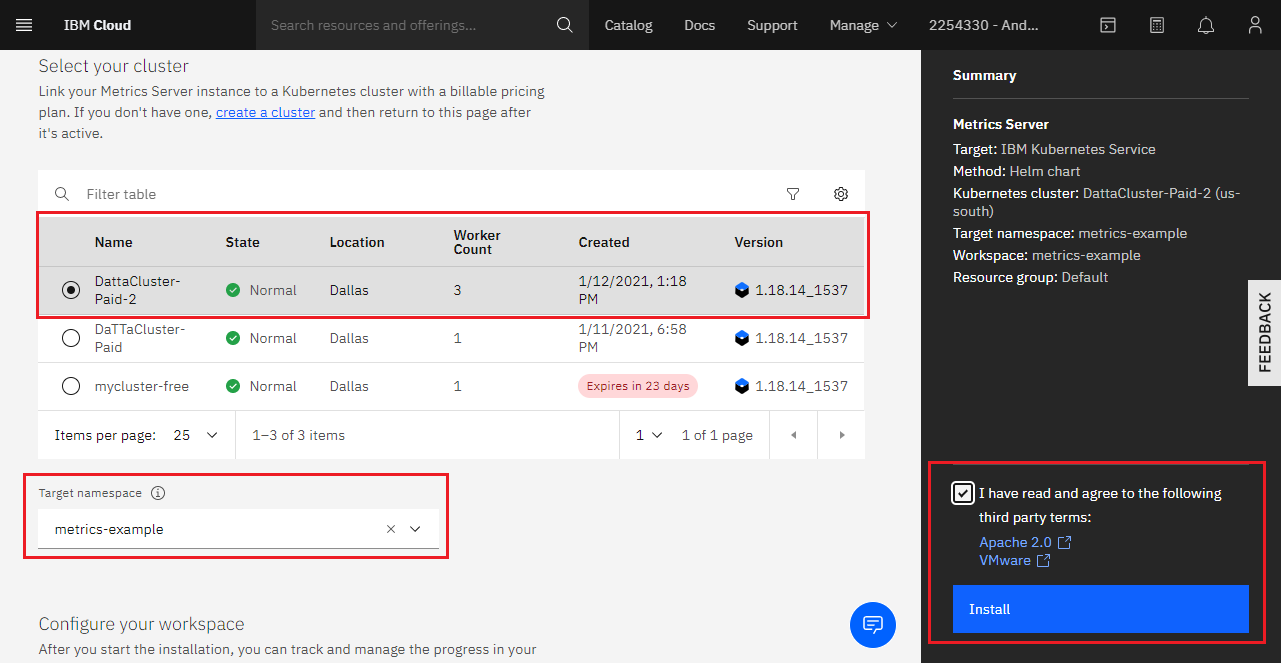Clear the metrics-example namespace selection
This screenshot has height=663, width=1281.
[x=391, y=529]
